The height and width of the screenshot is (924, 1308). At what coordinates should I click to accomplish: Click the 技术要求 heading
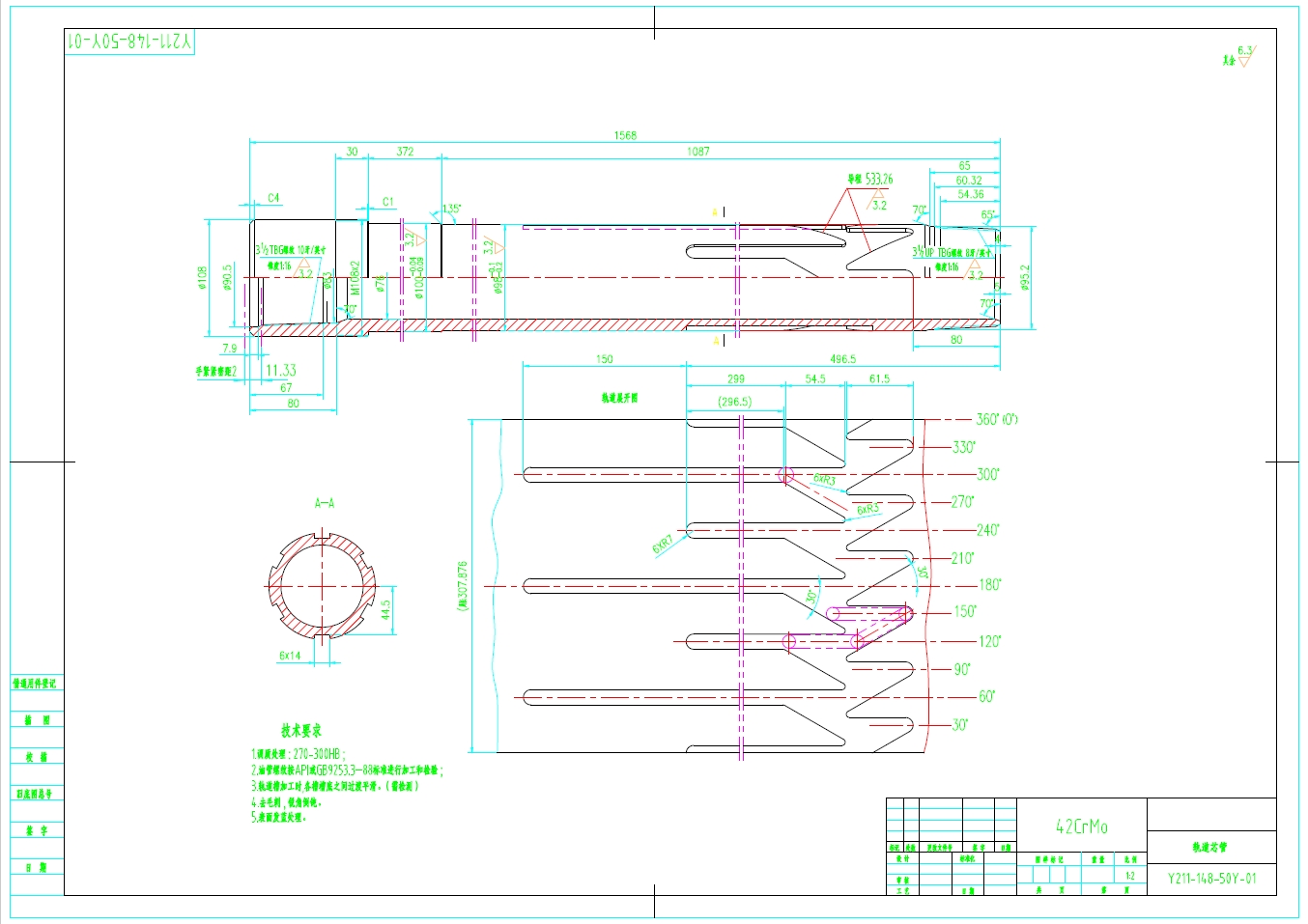pos(301,731)
